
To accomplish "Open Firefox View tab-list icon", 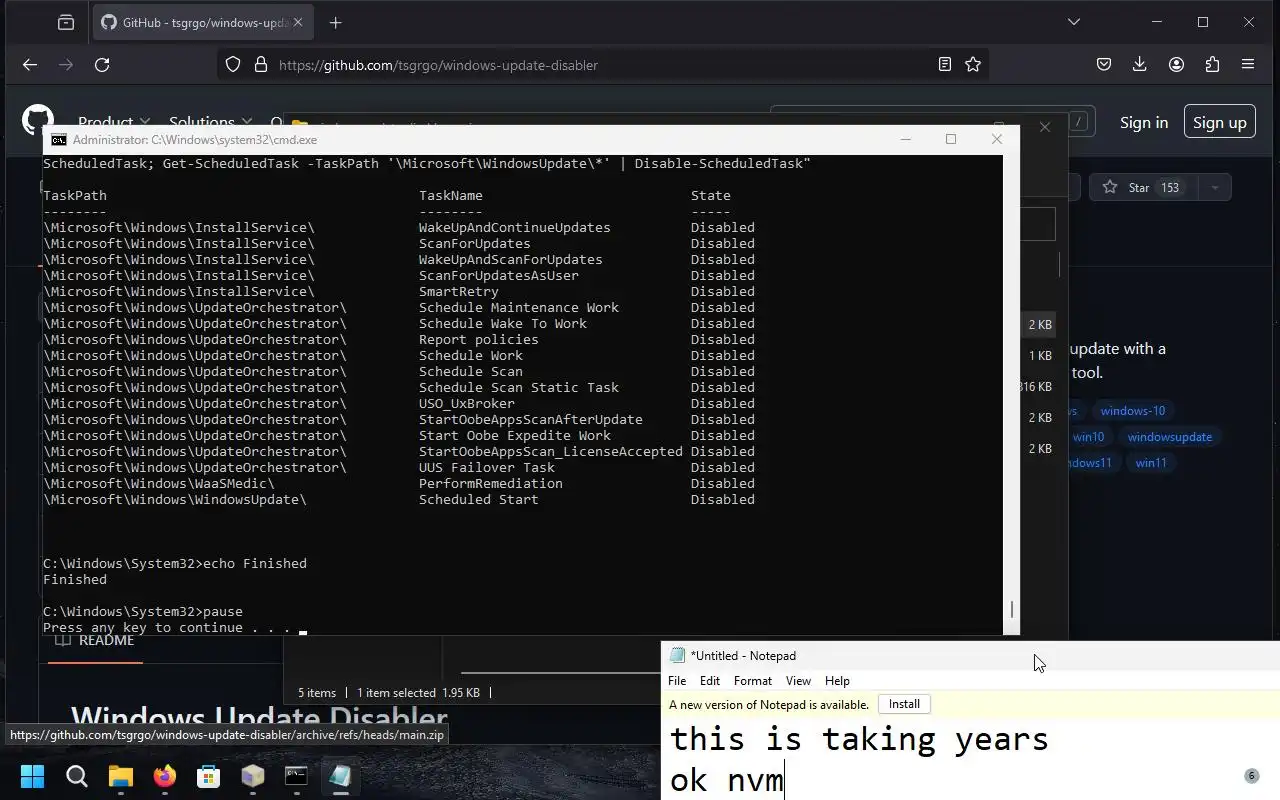I will pos(66,22).
